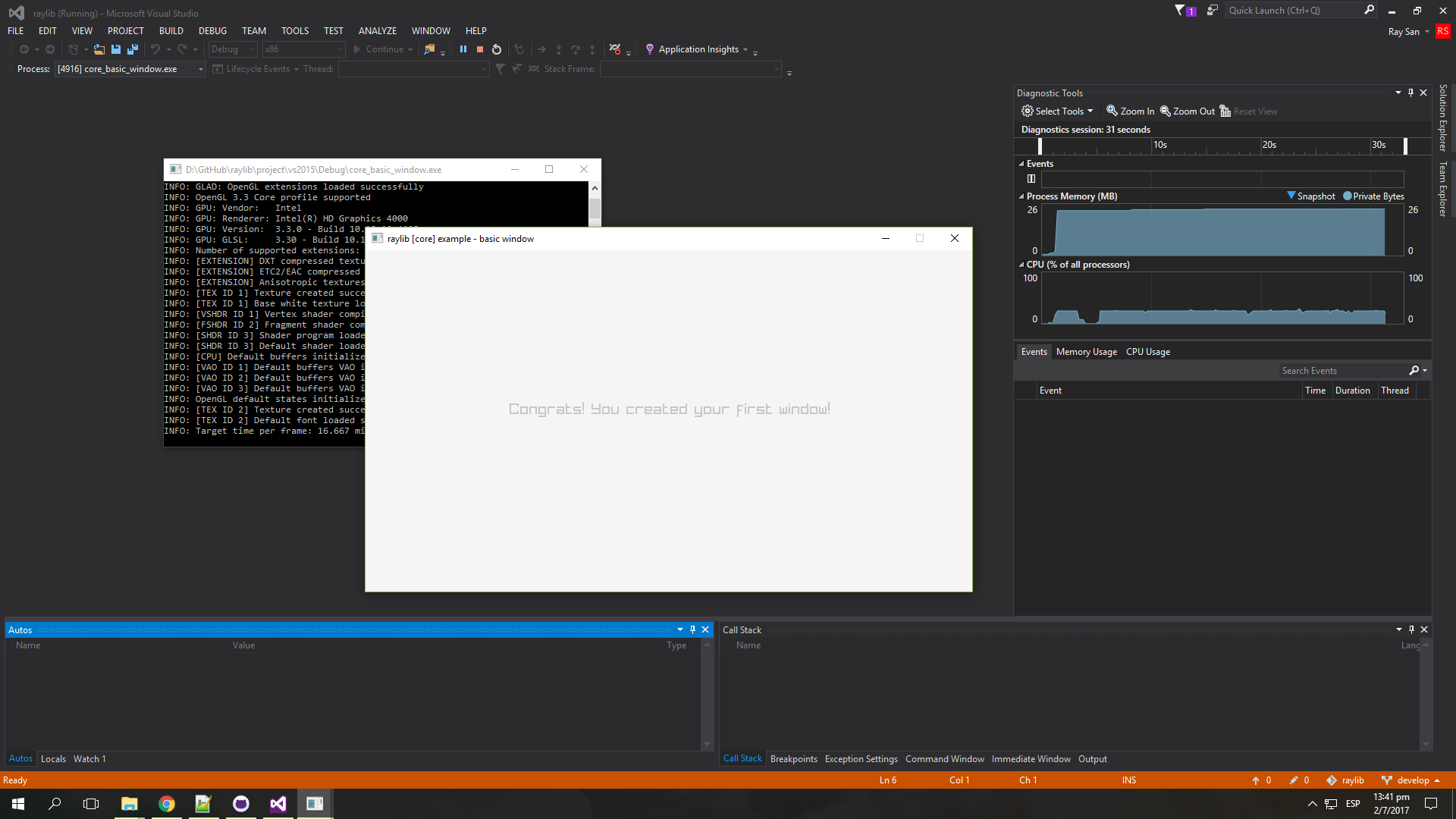This screenshot has width=1456, height=819.
Task: Pause debugging with the Break All icon
Action: (463, 49)
